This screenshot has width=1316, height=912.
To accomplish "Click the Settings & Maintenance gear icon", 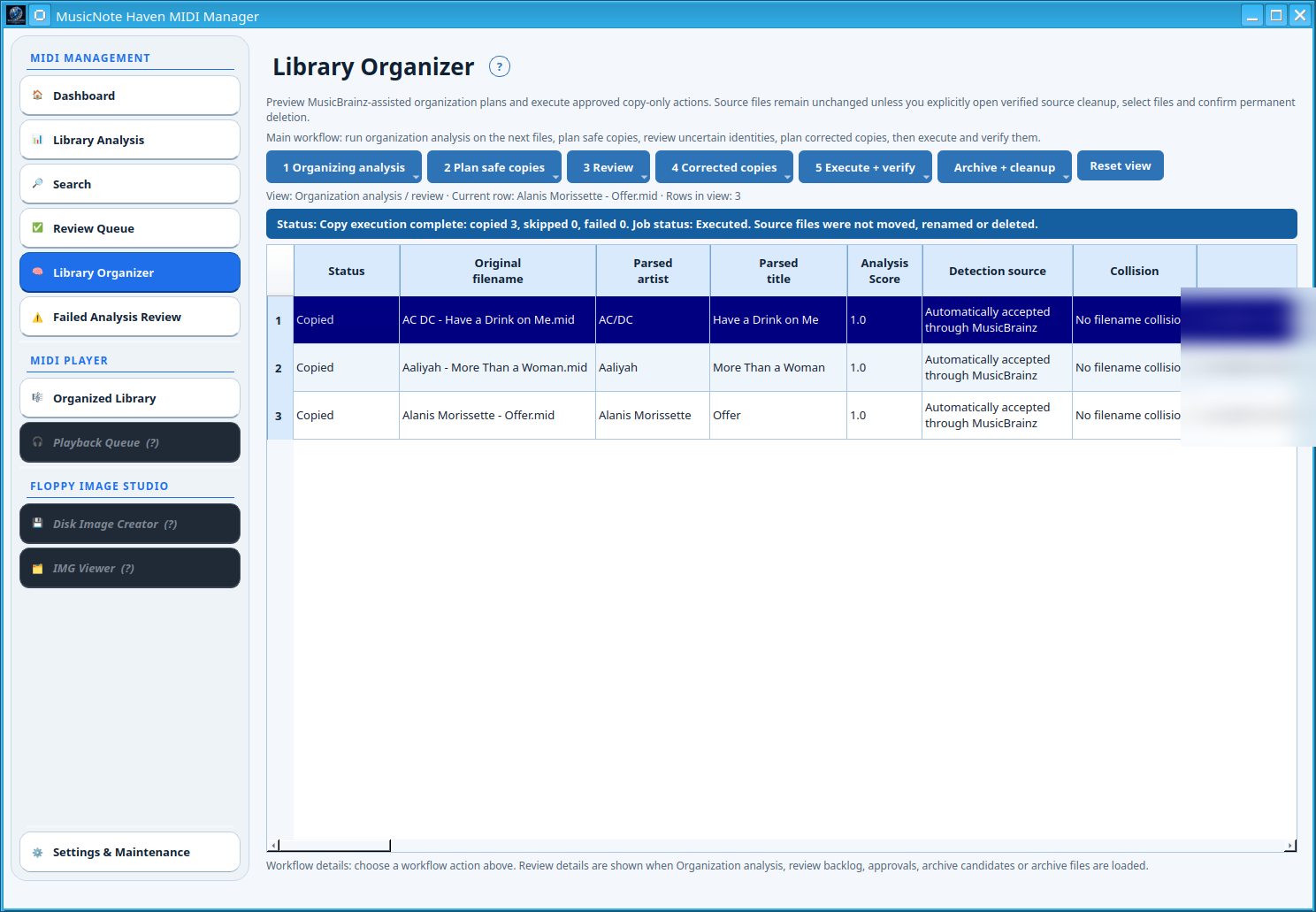I will [x=37, y=852].
